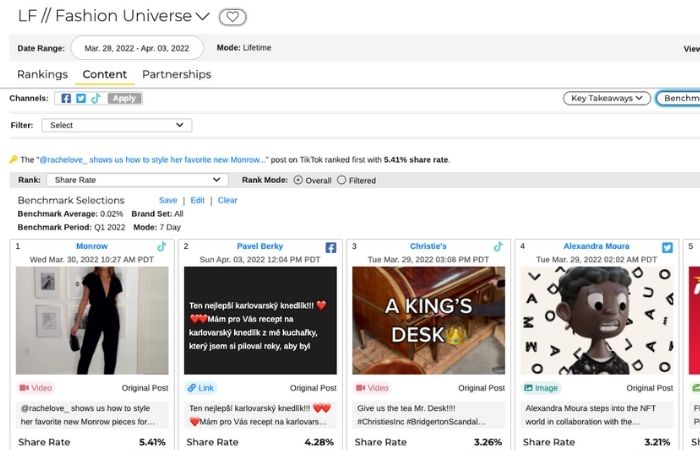The height and width of the screenshot is (450, 700).
Task: Open the Date Range picker
Action: point(137,48)
